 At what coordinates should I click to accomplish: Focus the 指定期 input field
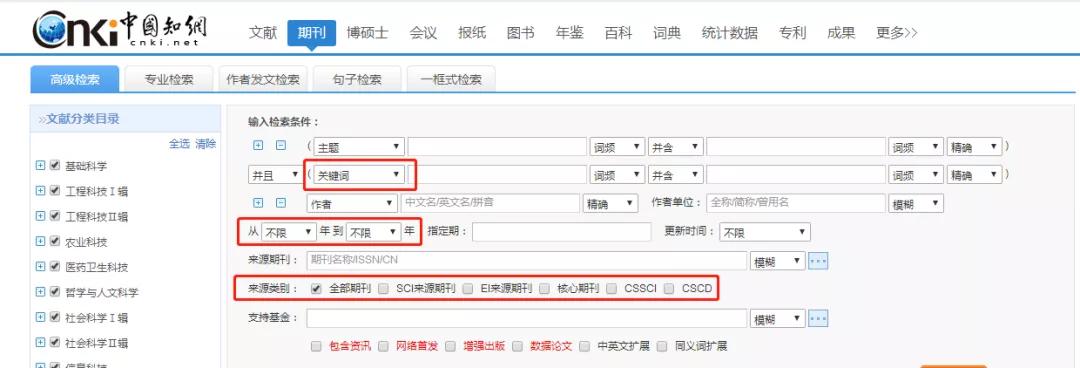point(561,232)
